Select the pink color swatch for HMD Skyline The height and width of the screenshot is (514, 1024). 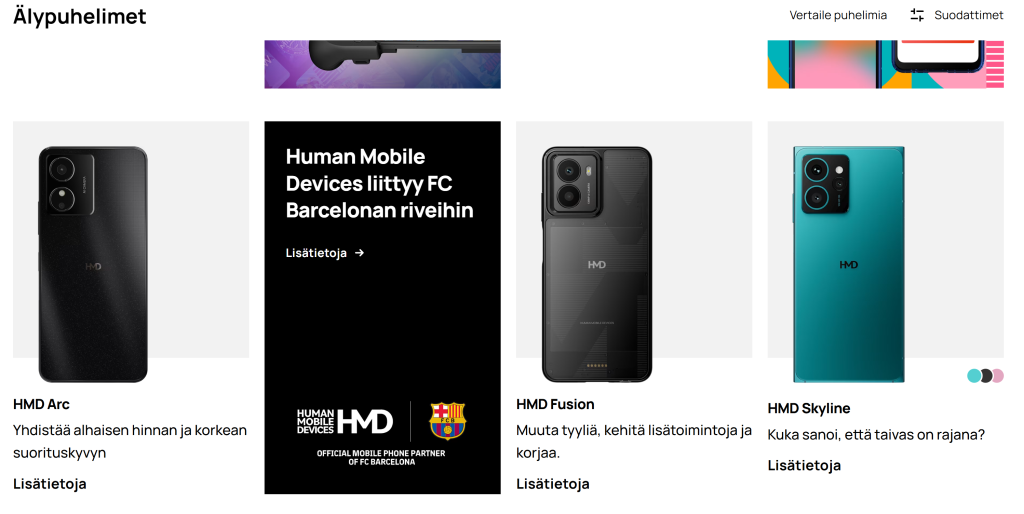pyautogui.click(x=998, y=376)
